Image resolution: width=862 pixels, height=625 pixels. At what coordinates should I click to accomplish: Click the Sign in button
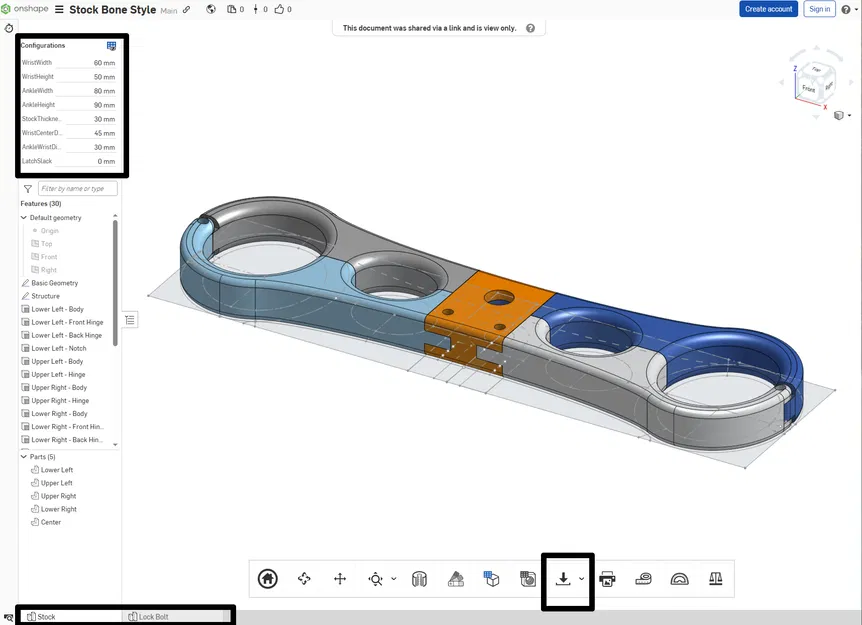[819, 9]
